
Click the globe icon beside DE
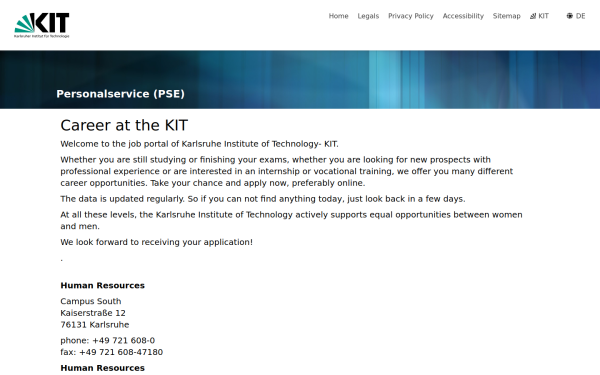570,16
